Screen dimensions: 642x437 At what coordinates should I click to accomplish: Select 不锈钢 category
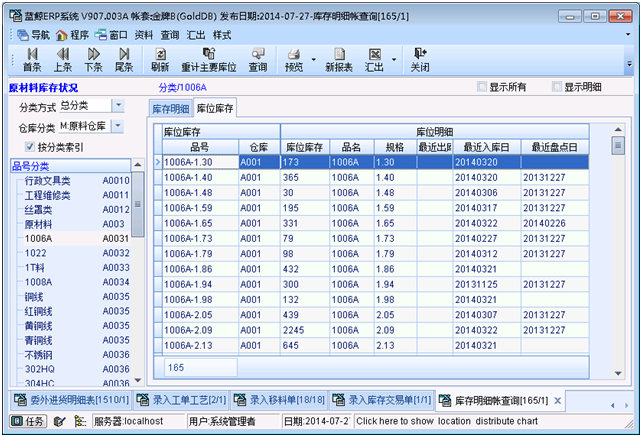[x=38, y=355]
